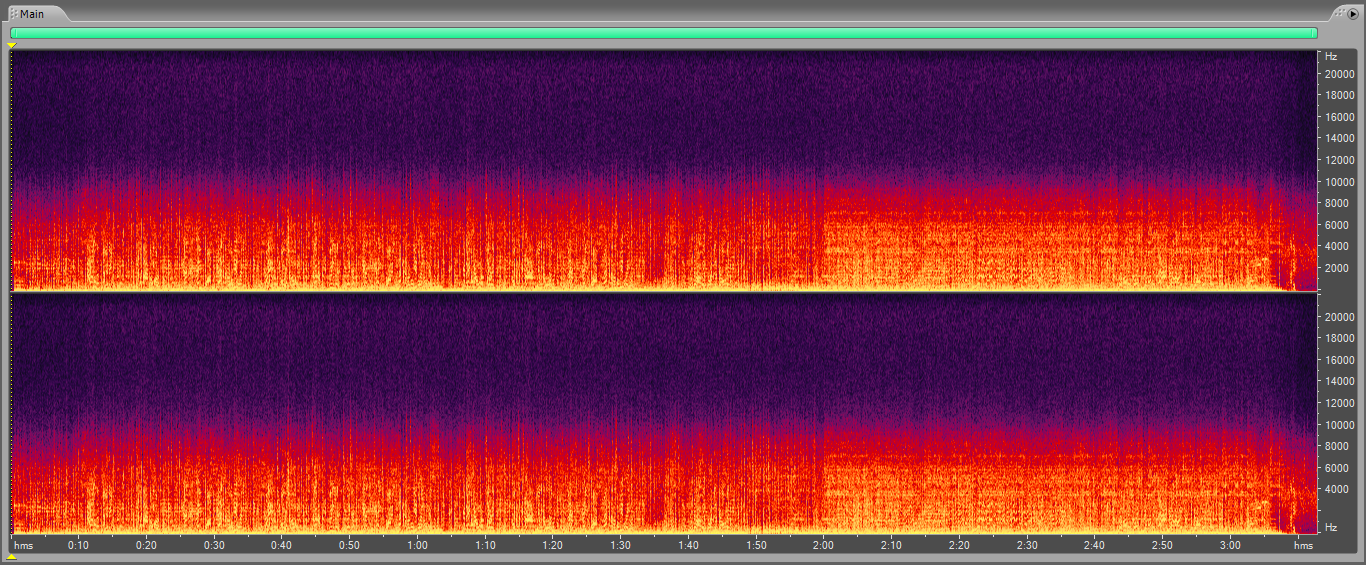Click 2000 on the top channel frequency scale
This screenshot has height=565, width=1366.
[1339, 268]
